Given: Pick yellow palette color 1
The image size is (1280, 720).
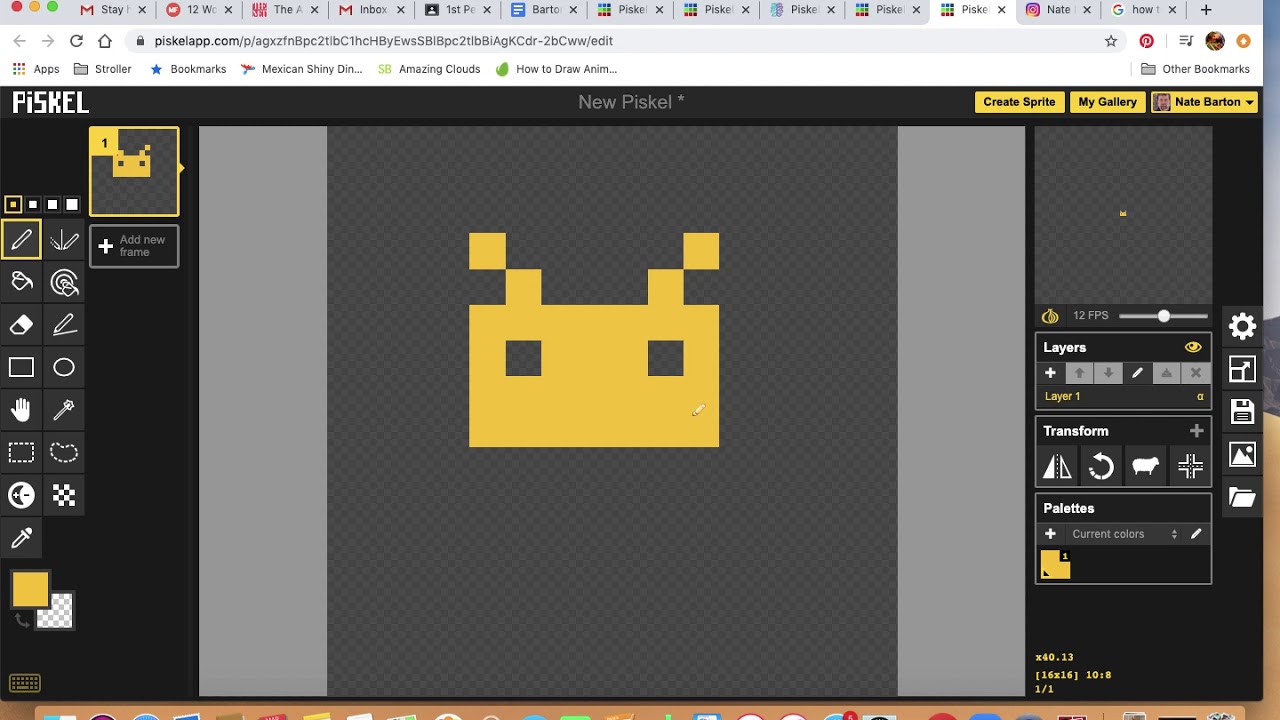Looking at the screenshot, I should (1055, 566).
